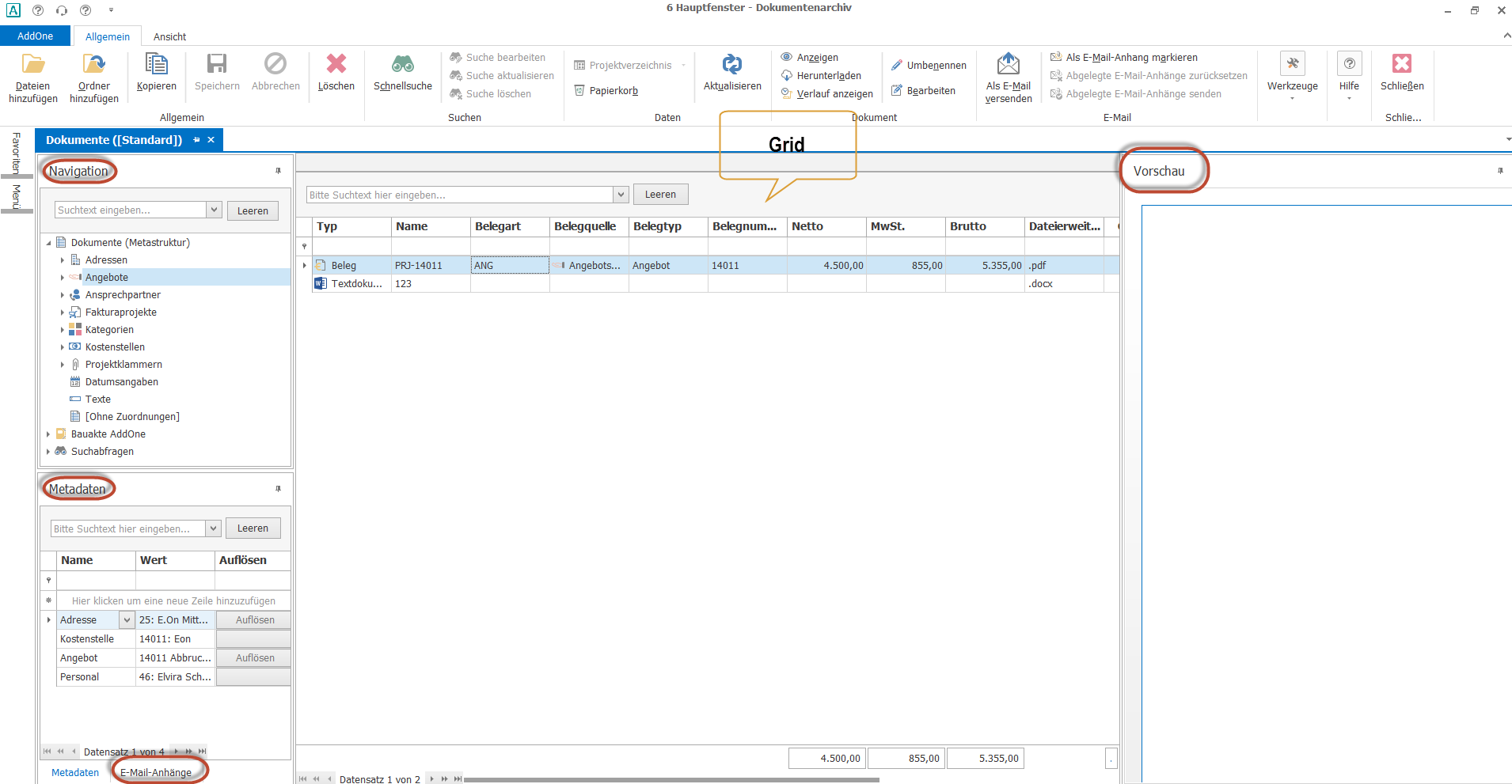Click the Kopieren icon in ribbon
Image resolution: width=1512 pixels, height=784 pixels.
pos(156,64)
